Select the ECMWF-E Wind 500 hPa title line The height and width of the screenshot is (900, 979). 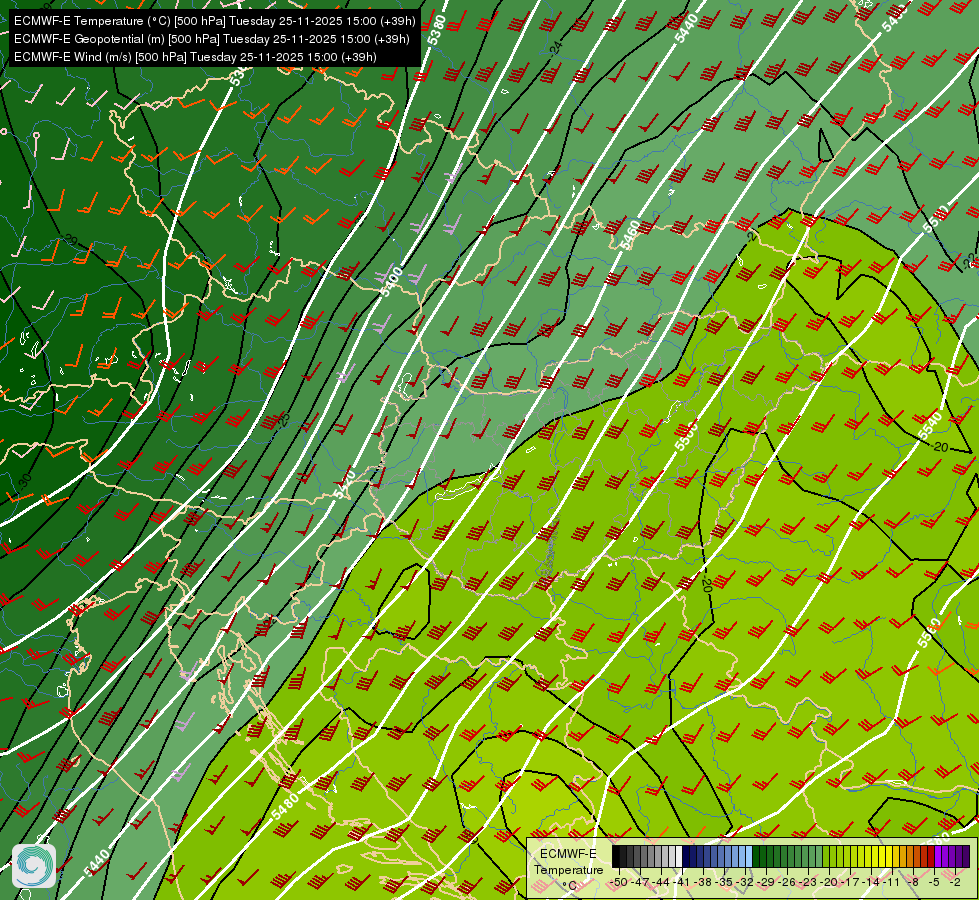[x=195, y=57]
